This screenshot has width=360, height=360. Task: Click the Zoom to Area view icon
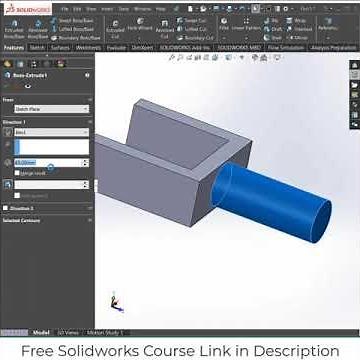[x=180, y=58]
